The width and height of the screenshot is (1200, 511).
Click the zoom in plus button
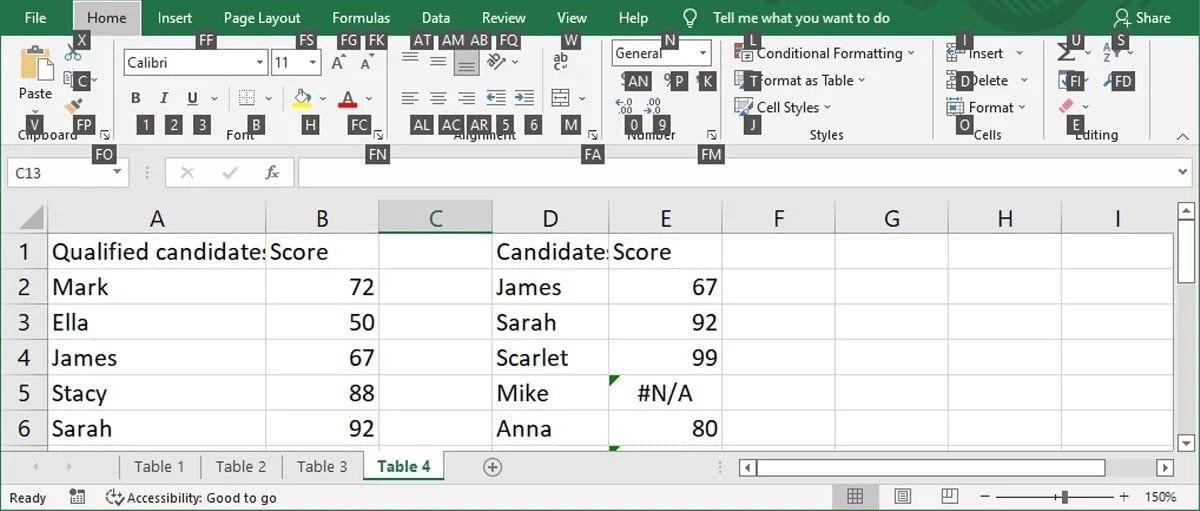[1125, 497]
